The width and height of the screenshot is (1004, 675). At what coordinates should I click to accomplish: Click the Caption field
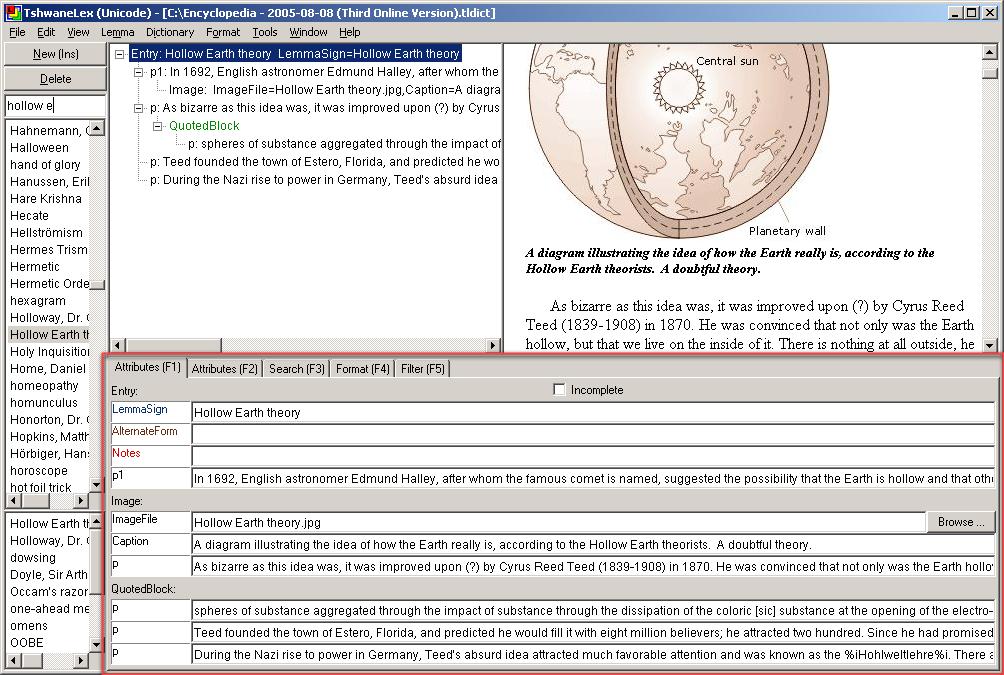tap(593, 544)
